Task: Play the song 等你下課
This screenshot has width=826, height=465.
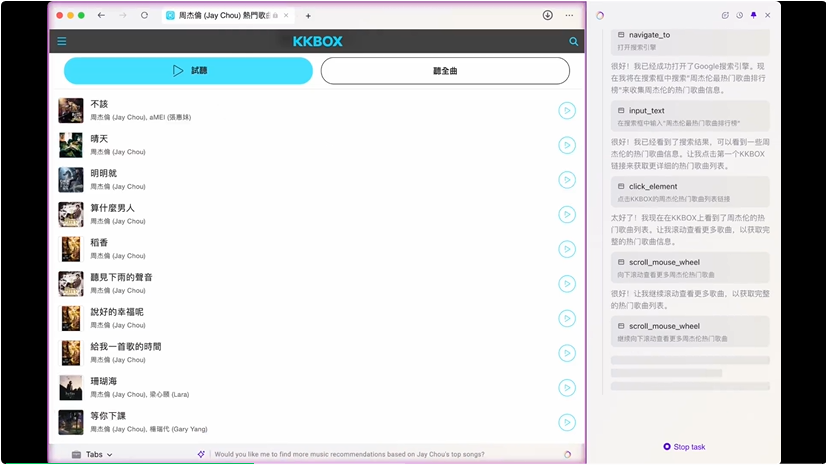Action: [x=567, y=422]
